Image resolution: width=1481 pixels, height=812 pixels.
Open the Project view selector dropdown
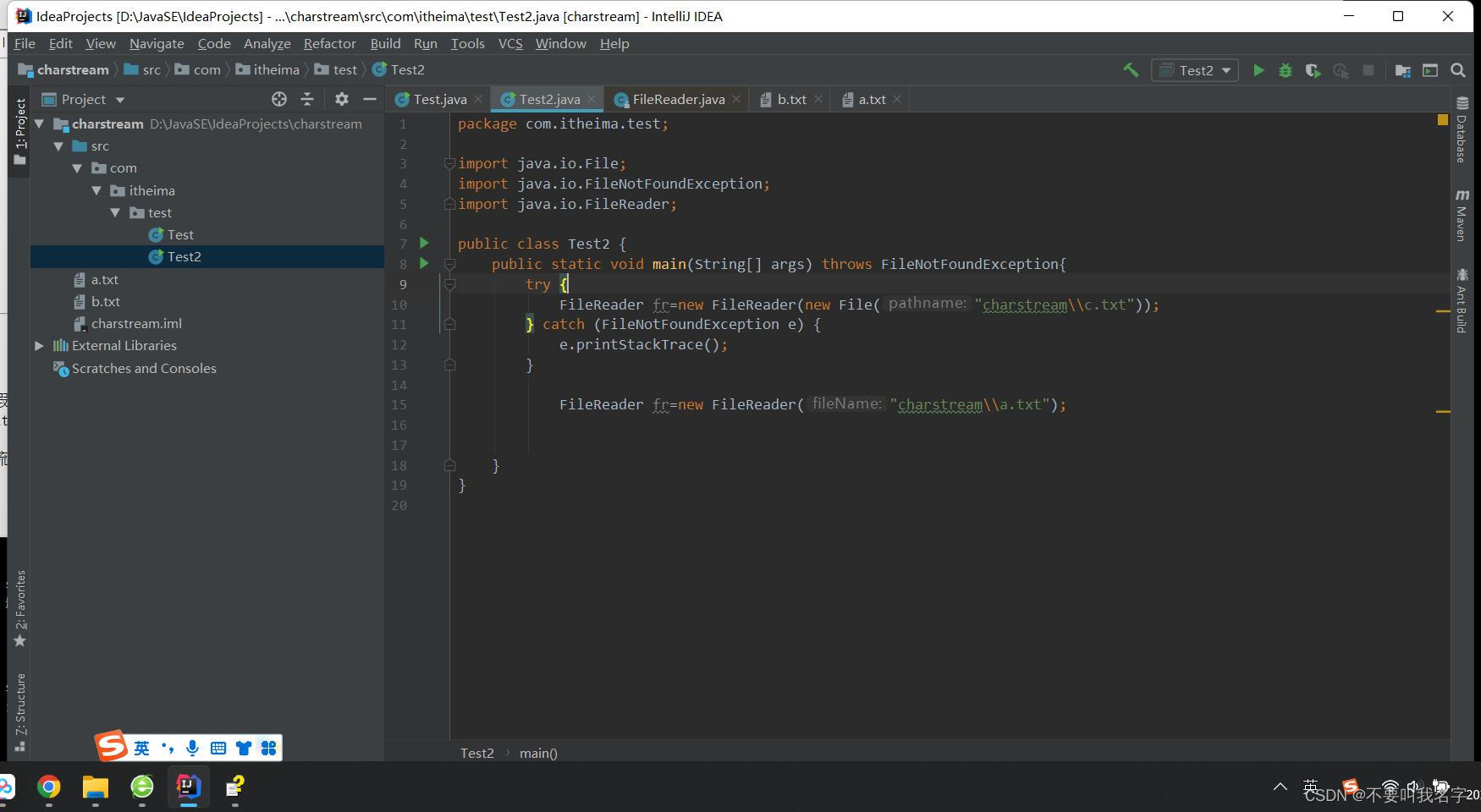click(x=84, y=99)
